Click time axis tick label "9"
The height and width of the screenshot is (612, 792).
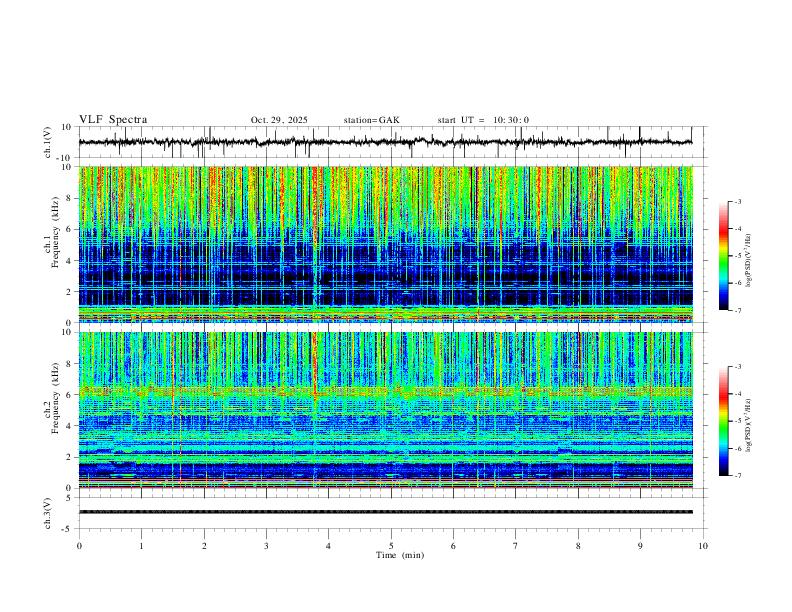[x=640, y=546]
